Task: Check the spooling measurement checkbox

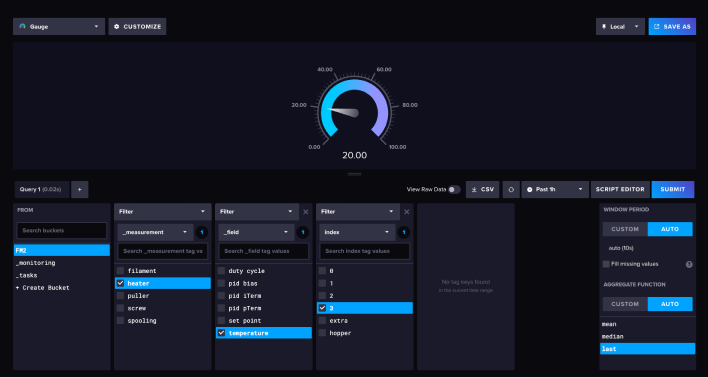Action: [120, 320]
